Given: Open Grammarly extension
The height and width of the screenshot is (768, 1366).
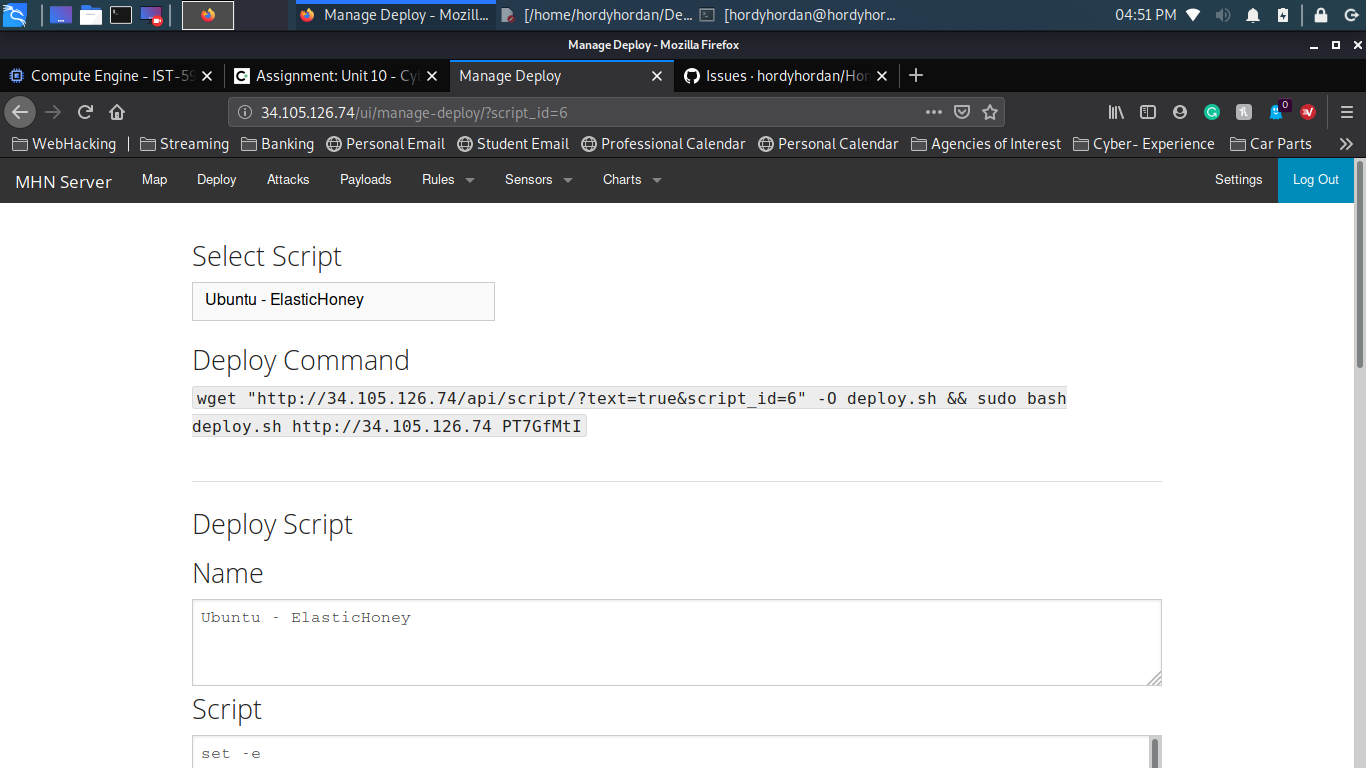Looking at the screenshot, I should (x=1212, y=112).
